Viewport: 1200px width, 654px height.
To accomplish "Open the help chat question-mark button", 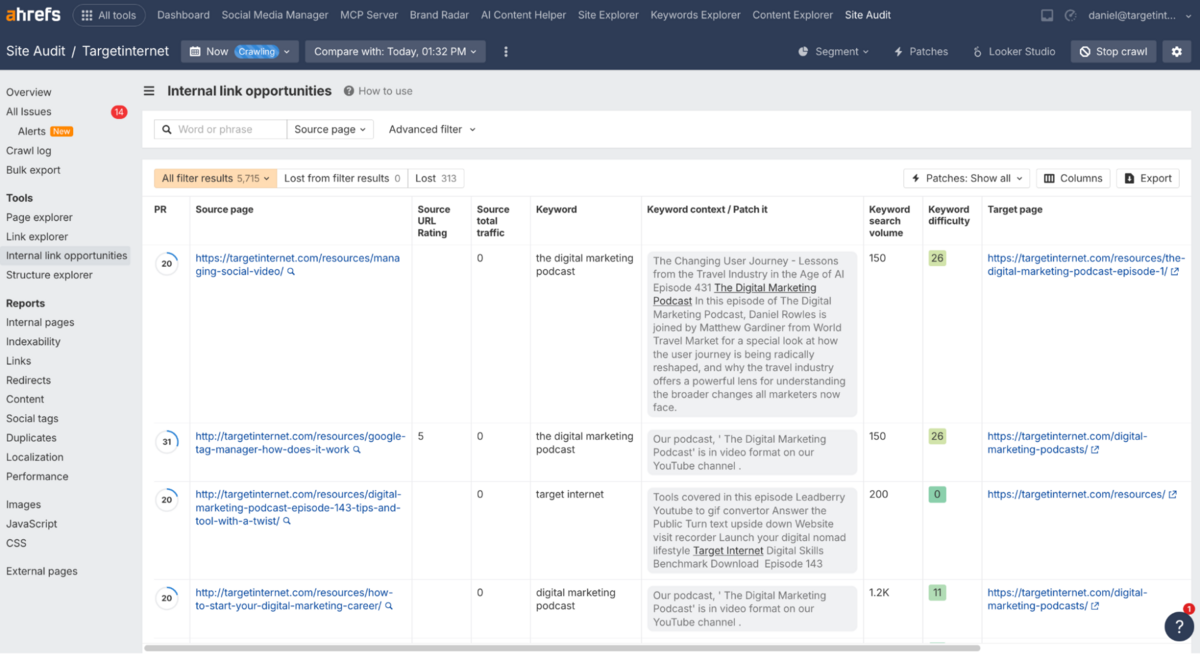I will click(x=1179, y=626).
